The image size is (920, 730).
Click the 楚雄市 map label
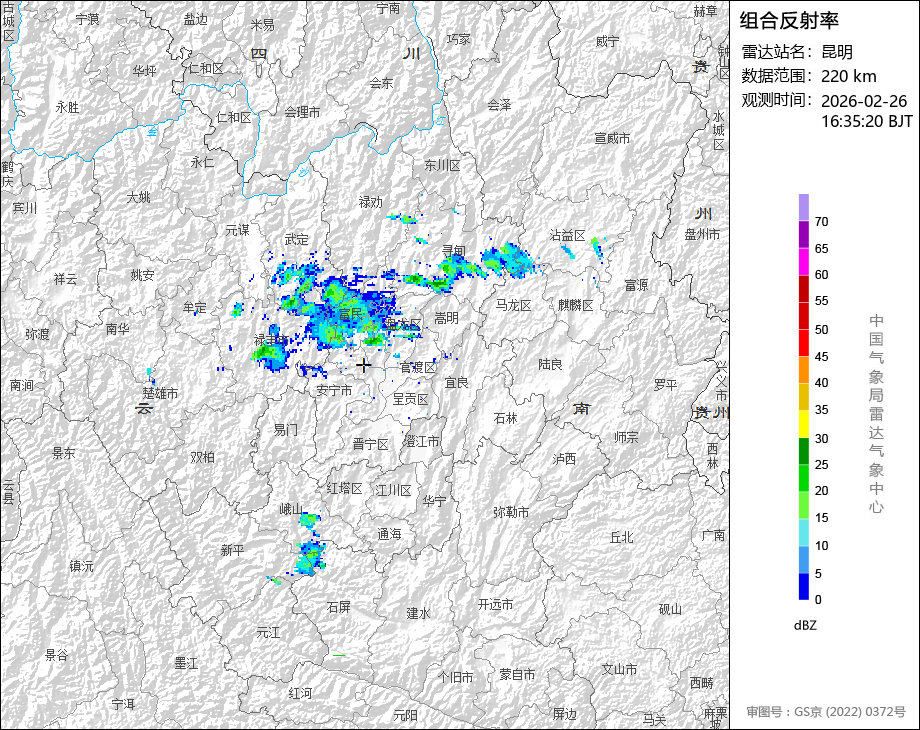point(160,393)
